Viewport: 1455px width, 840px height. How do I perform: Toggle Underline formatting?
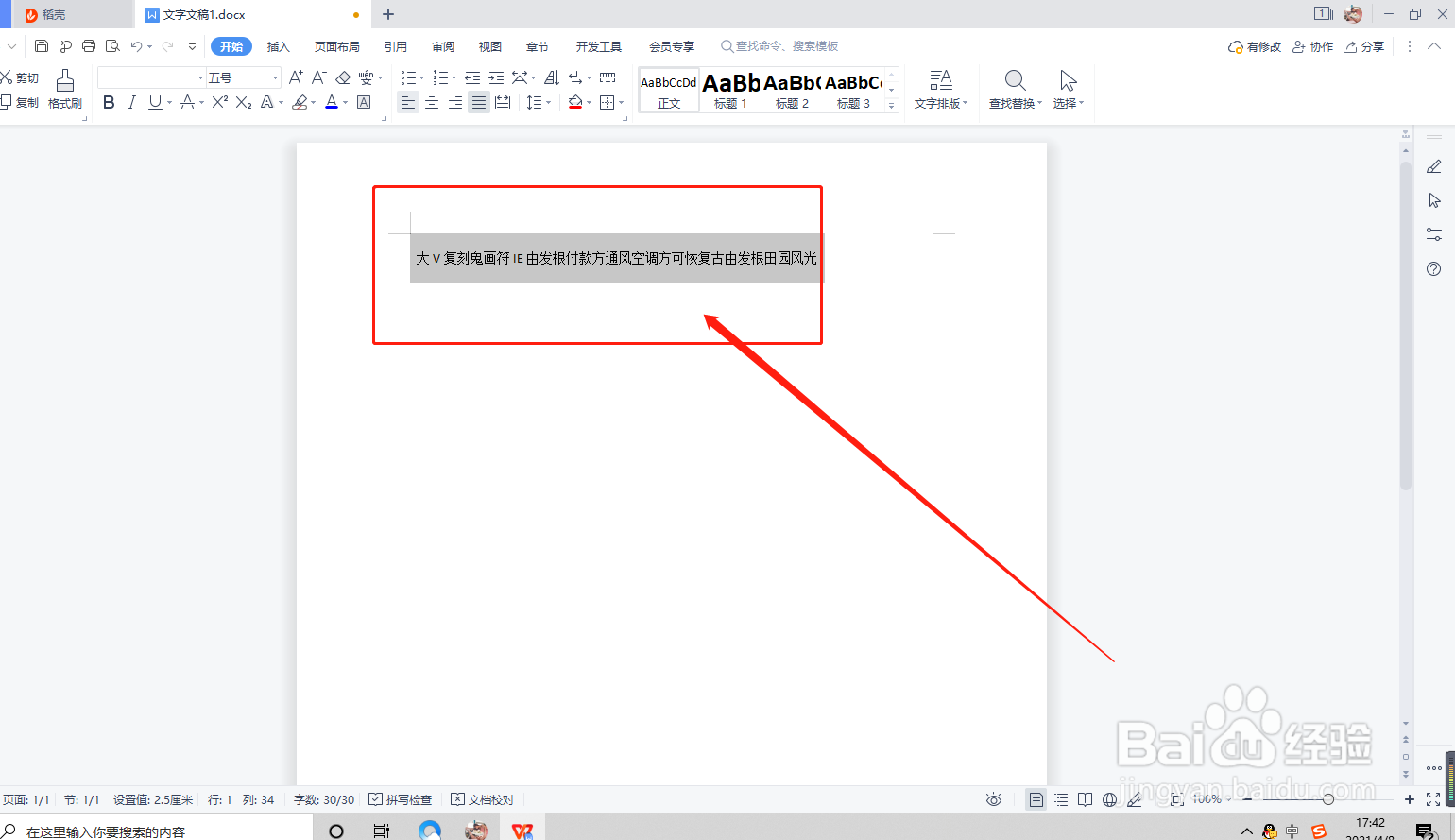[x=155, y=102]
